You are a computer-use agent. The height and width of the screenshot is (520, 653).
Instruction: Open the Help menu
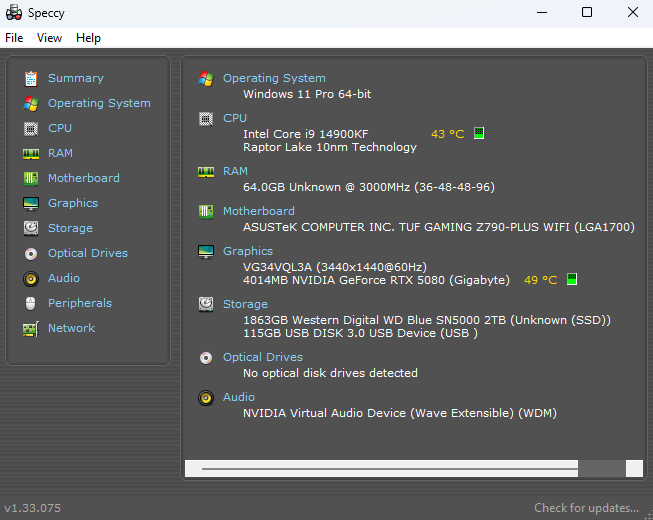pos(88,38)
